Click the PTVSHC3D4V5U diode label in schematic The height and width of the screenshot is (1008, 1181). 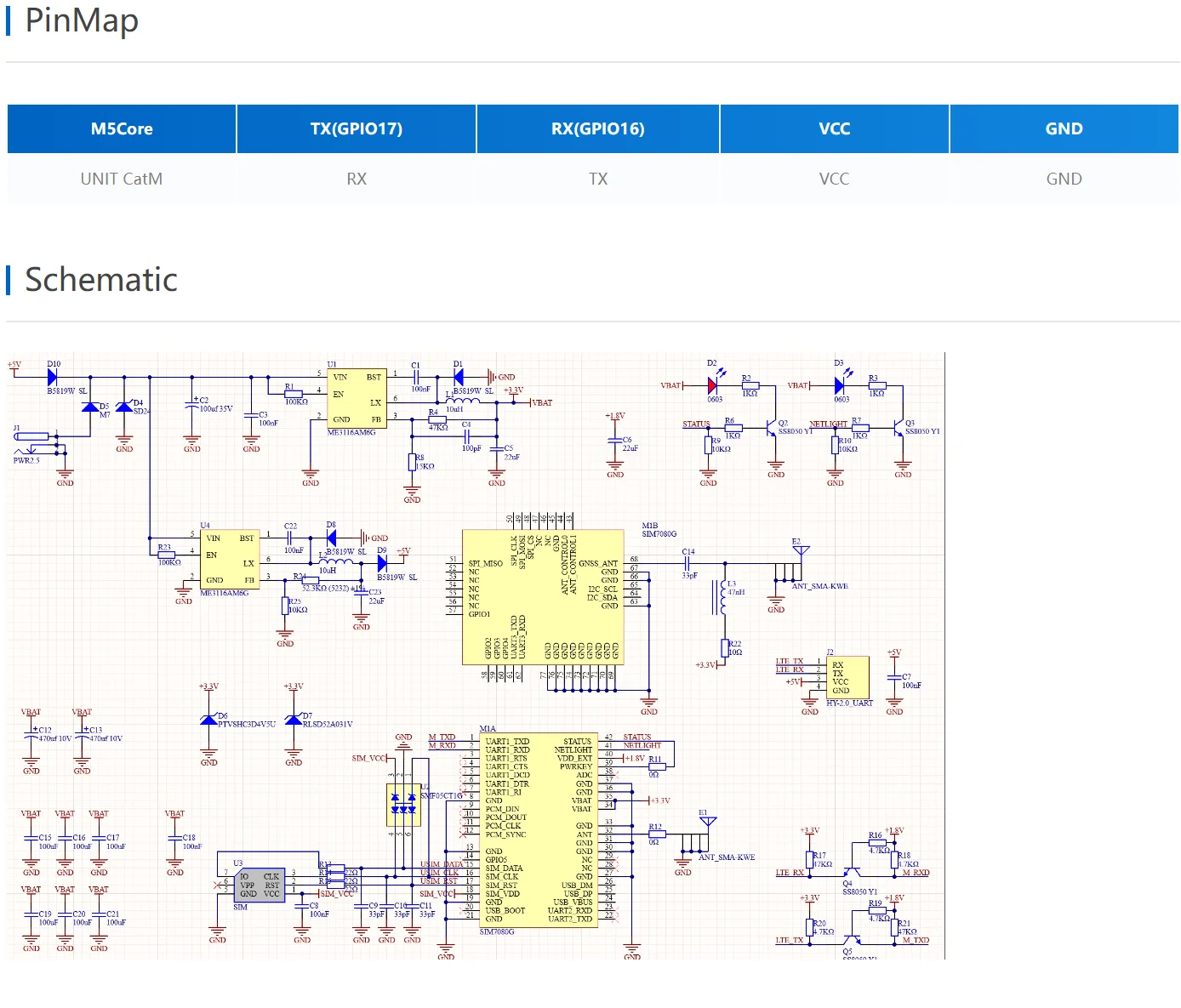tap(247, 725)
